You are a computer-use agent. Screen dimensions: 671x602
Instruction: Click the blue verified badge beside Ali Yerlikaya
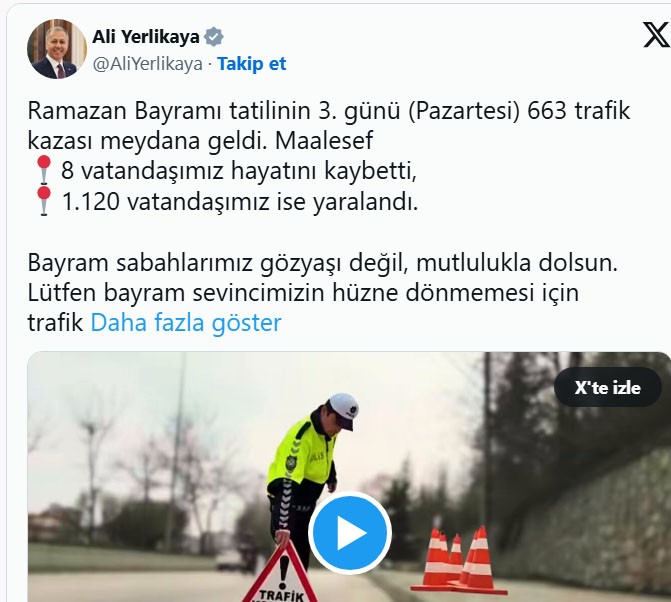pyautogui.click(x=214, y=37)
